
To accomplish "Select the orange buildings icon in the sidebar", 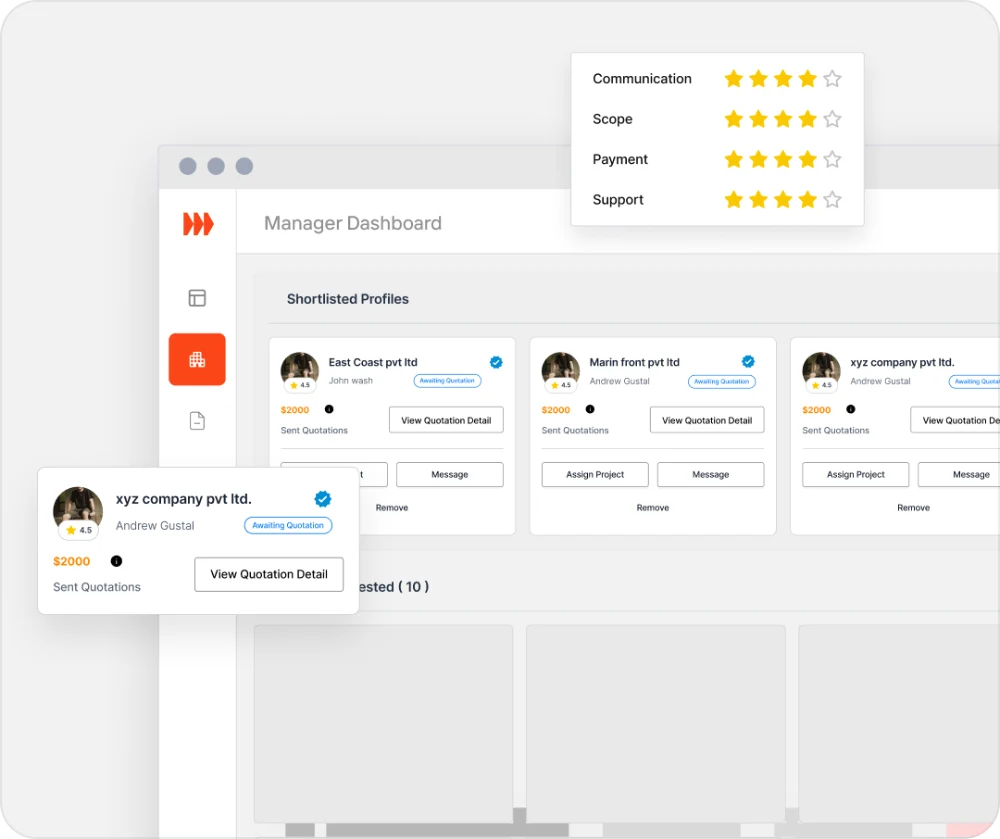I will pyautogui.click(x=196, y=359).
